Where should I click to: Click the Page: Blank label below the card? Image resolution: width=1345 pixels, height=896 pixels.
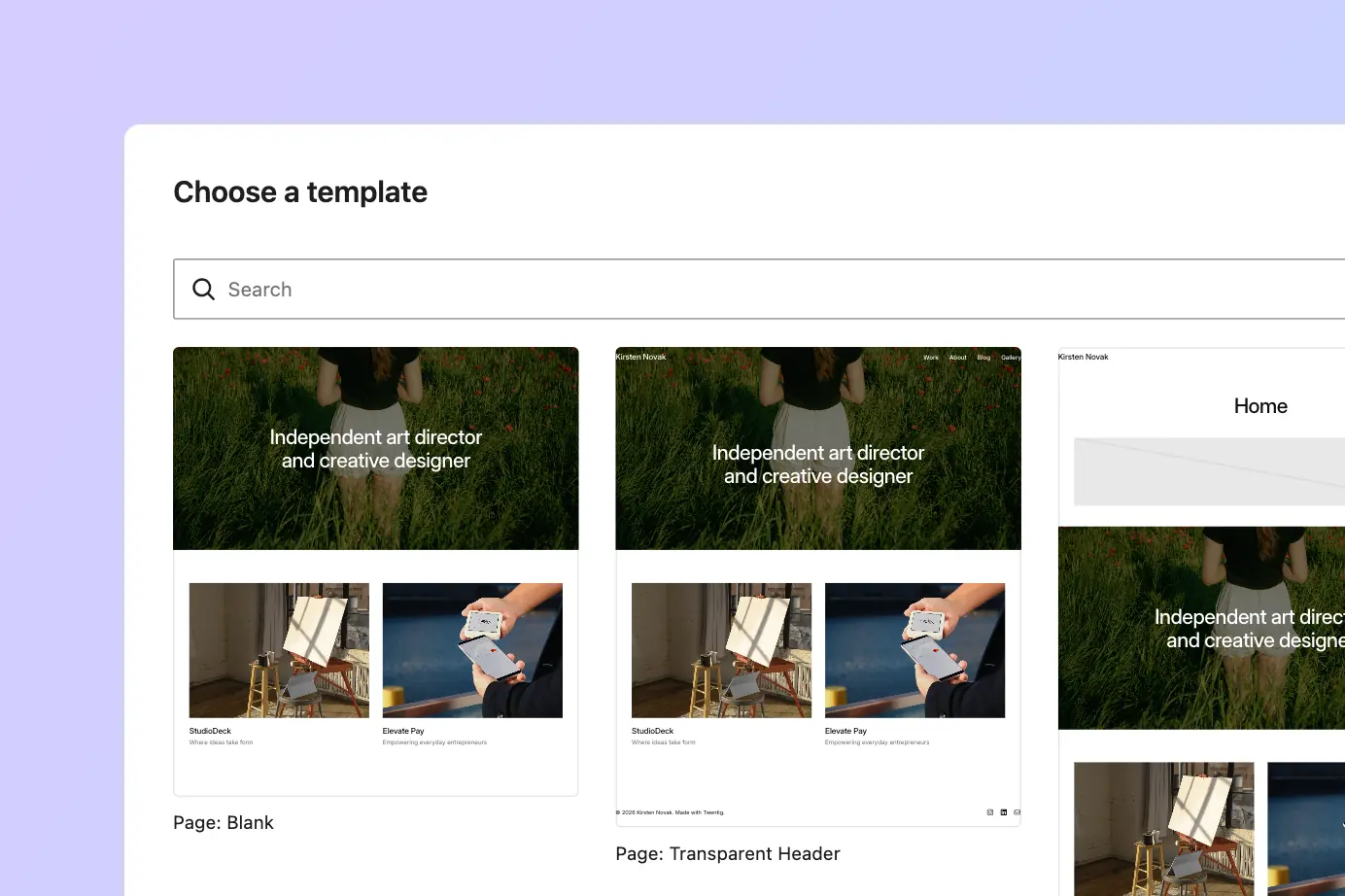(224, 822)
